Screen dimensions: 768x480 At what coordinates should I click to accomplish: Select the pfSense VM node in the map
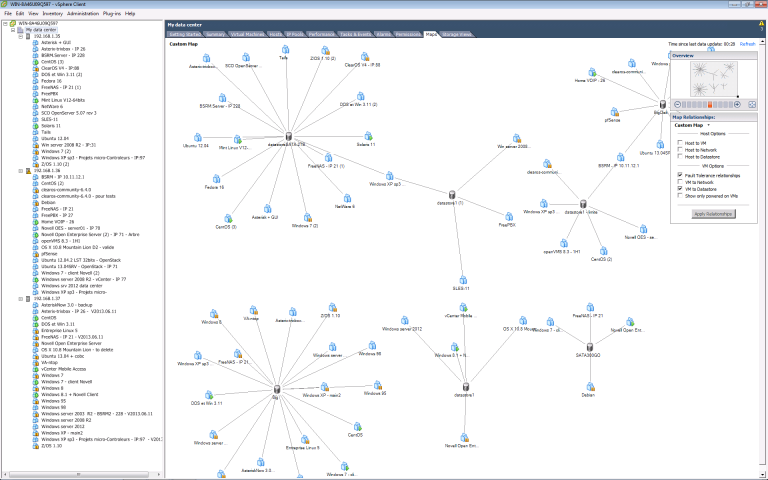pyautogui.click(x=615, y=112)
